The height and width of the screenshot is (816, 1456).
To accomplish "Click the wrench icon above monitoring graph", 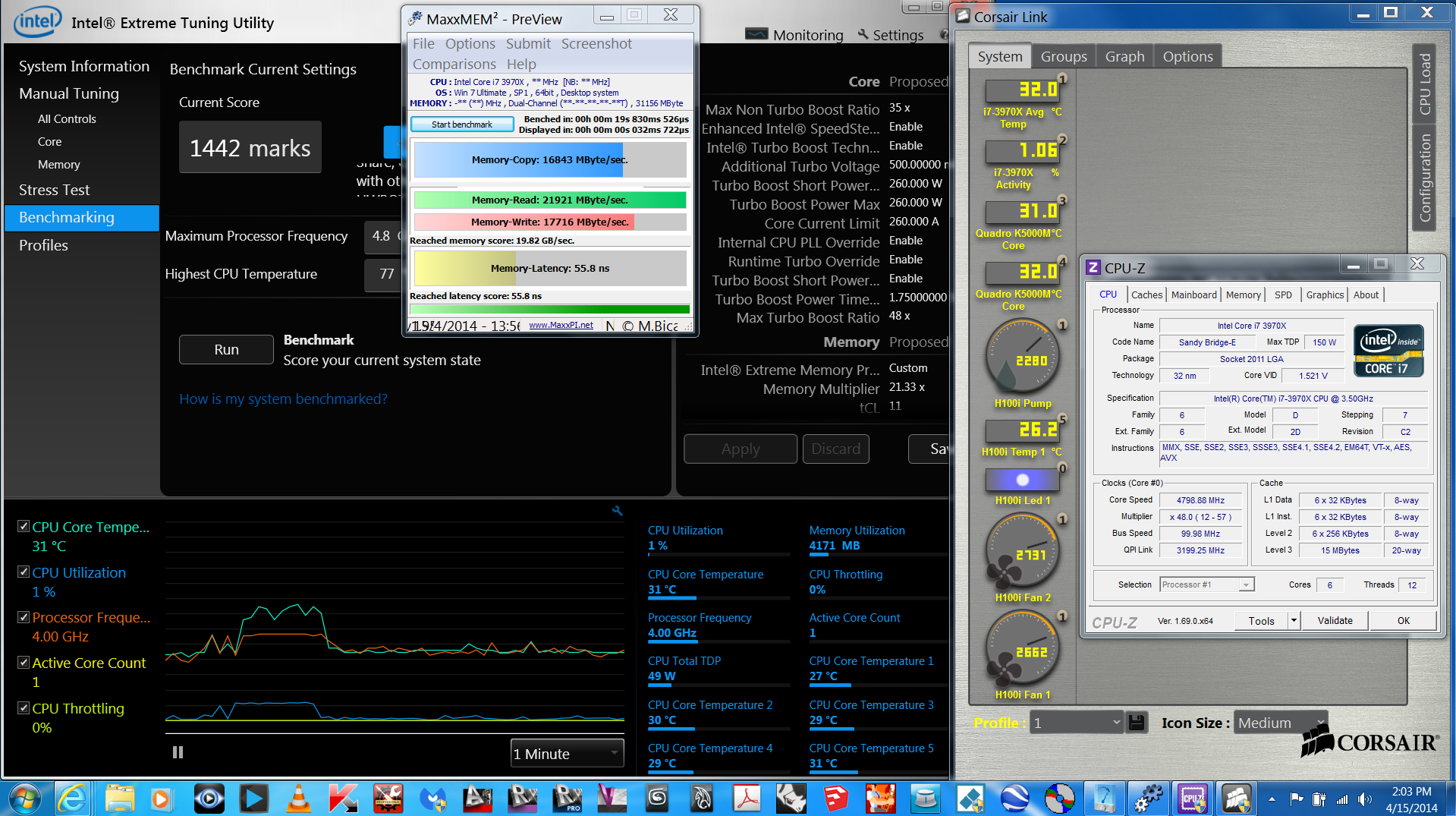I will click(617, 511).
